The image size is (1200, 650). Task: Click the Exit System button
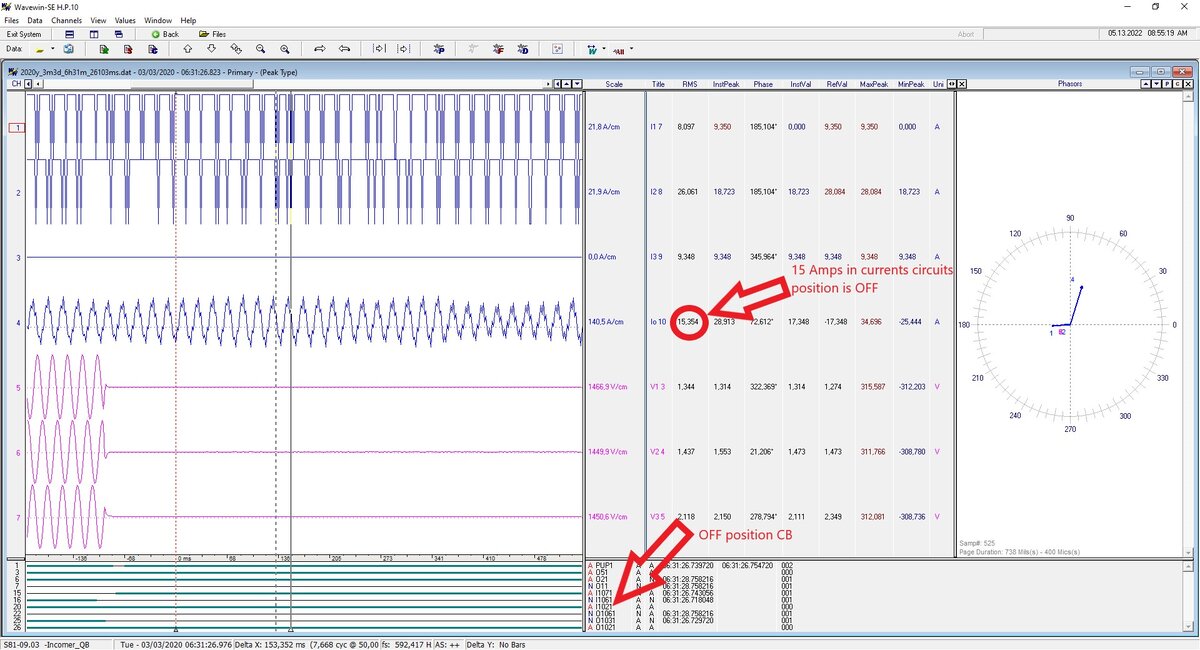point(24,34)
